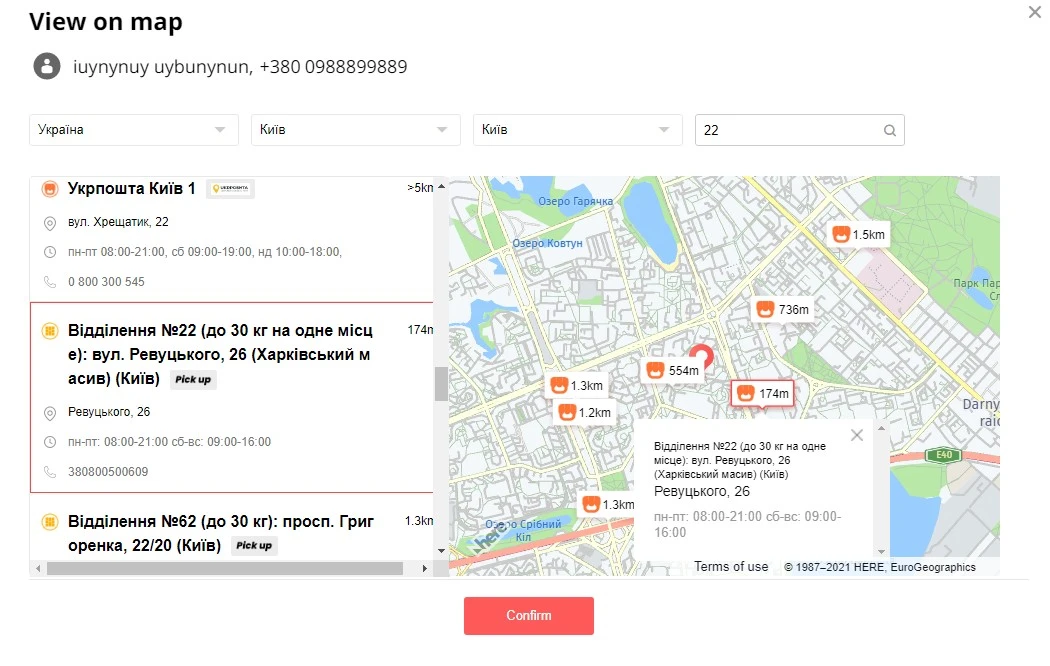Click phone number 380800500609
1050x666 pixels.
(108, 472)
